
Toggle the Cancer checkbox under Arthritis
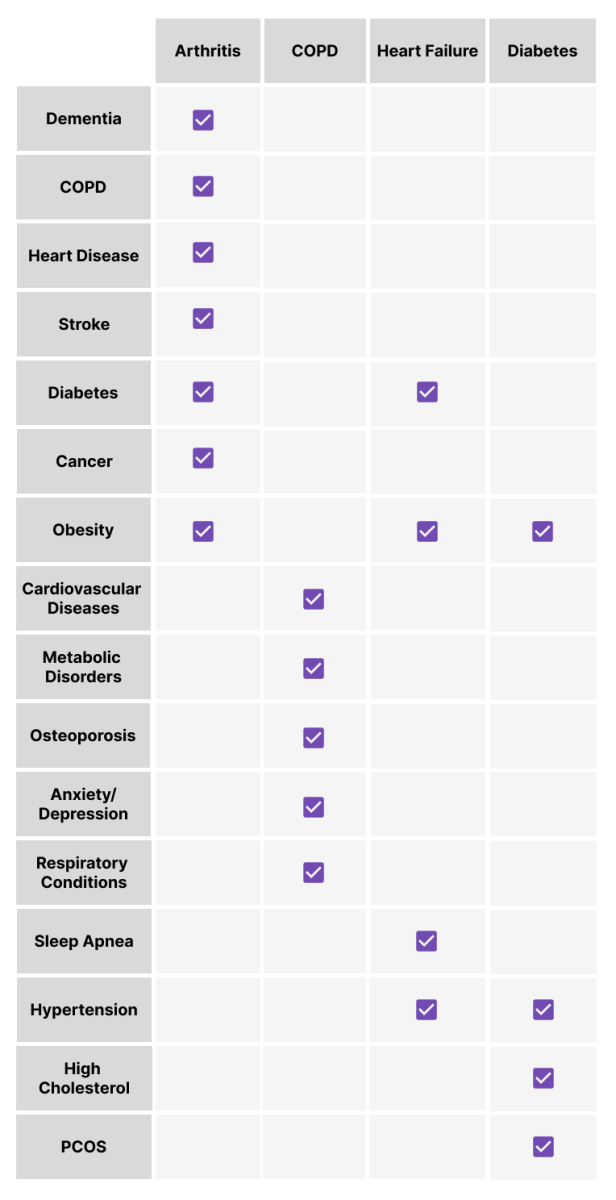click(x=203, y=458)
